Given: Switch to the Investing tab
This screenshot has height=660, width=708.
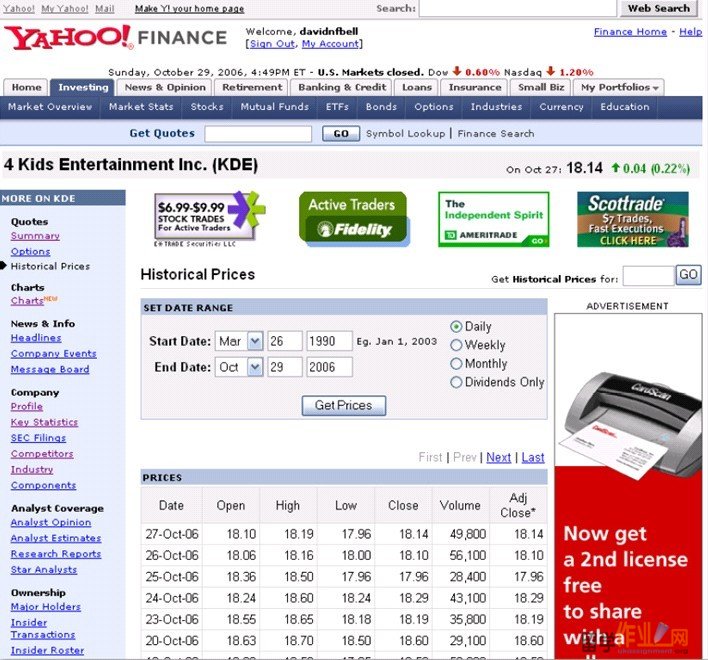Looking at the screenshot, I should tap(84, 87).
